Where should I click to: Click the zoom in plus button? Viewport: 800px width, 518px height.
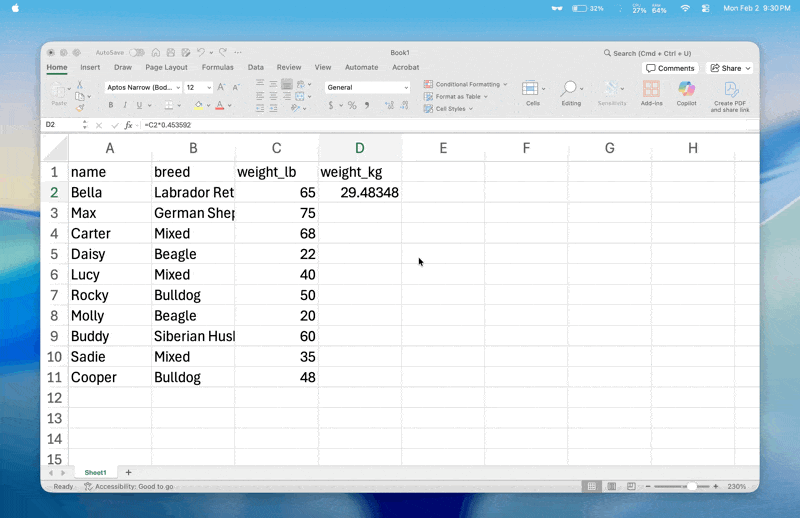click(x=716, y=486)
